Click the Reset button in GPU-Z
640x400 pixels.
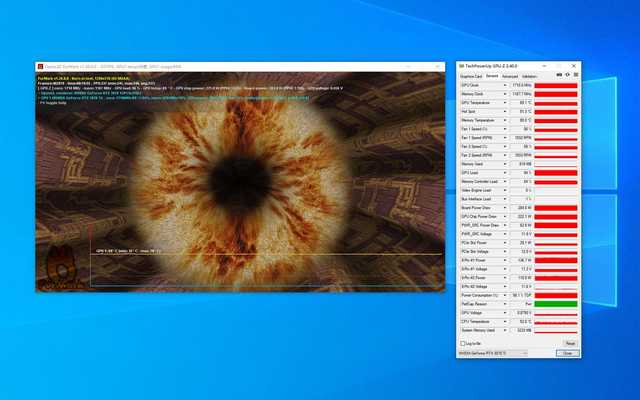click(x=570, y=344)
